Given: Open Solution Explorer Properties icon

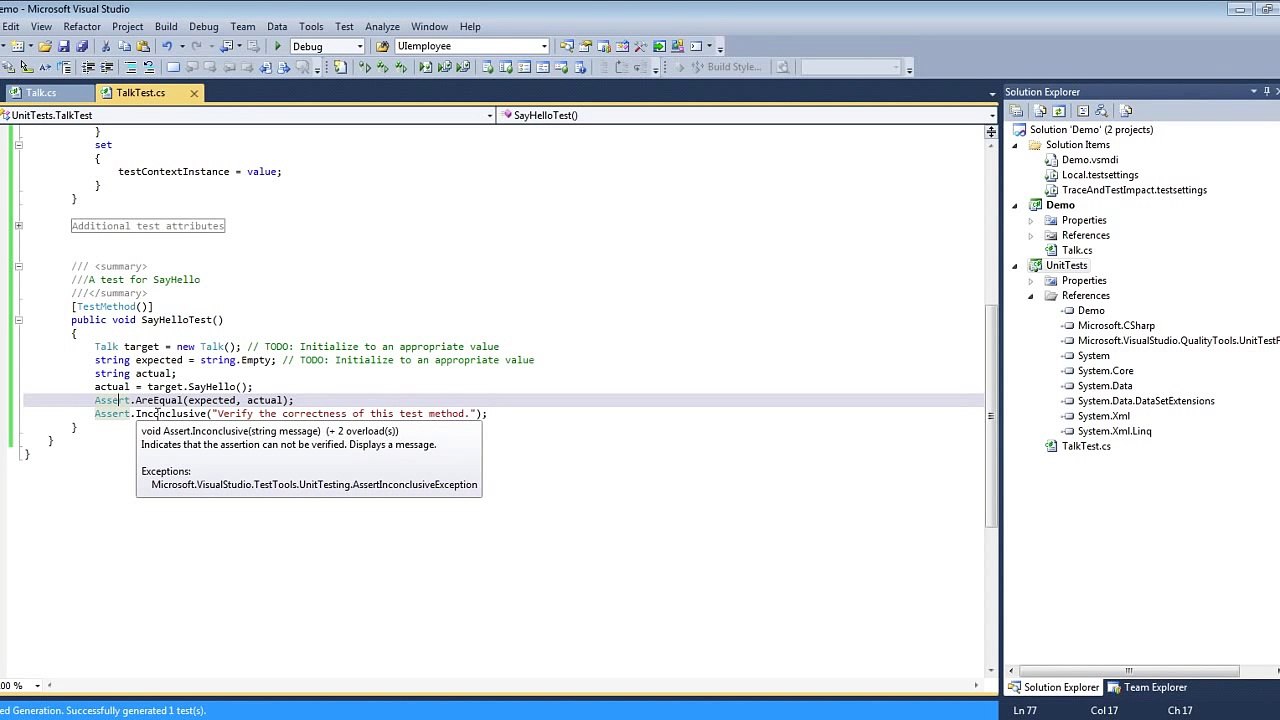Looking at the screenshot, I should (1017, 111).
